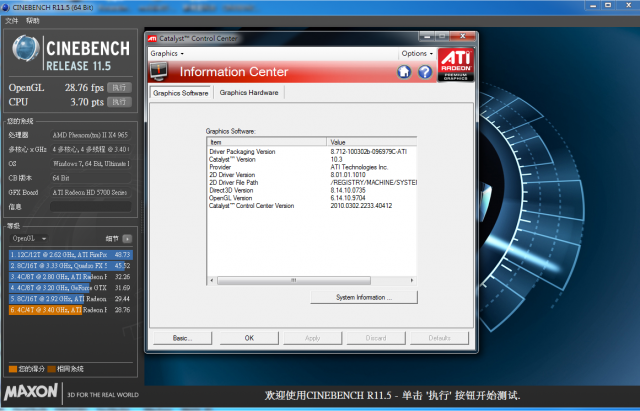Click the OK button
The height and width of the screenshot is (411, 640).
(x=249, y=338)
